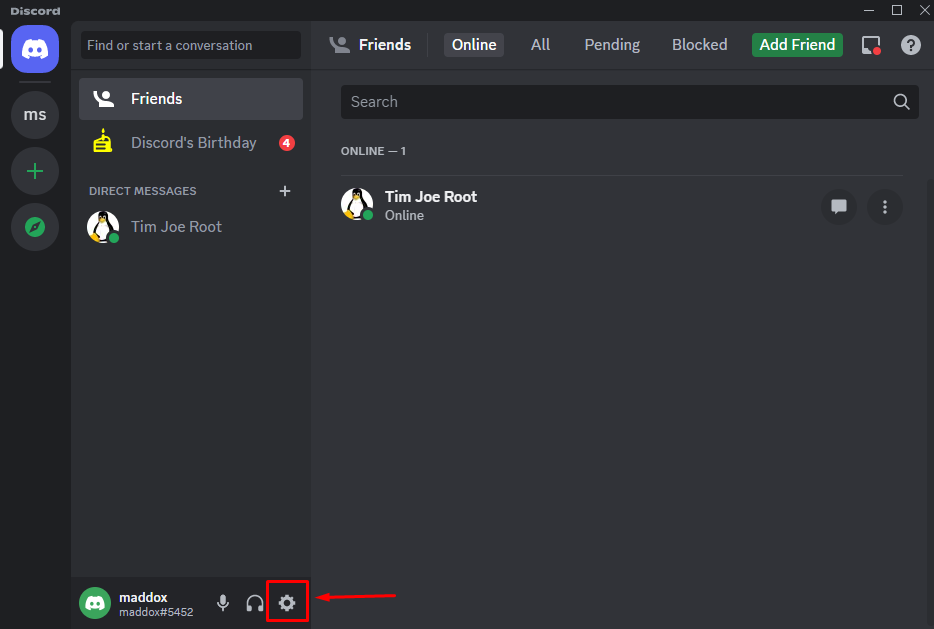This screenshot has width=934, height=629.
Task: Toggle microphone mute for maddox
Action: (223, 603)
